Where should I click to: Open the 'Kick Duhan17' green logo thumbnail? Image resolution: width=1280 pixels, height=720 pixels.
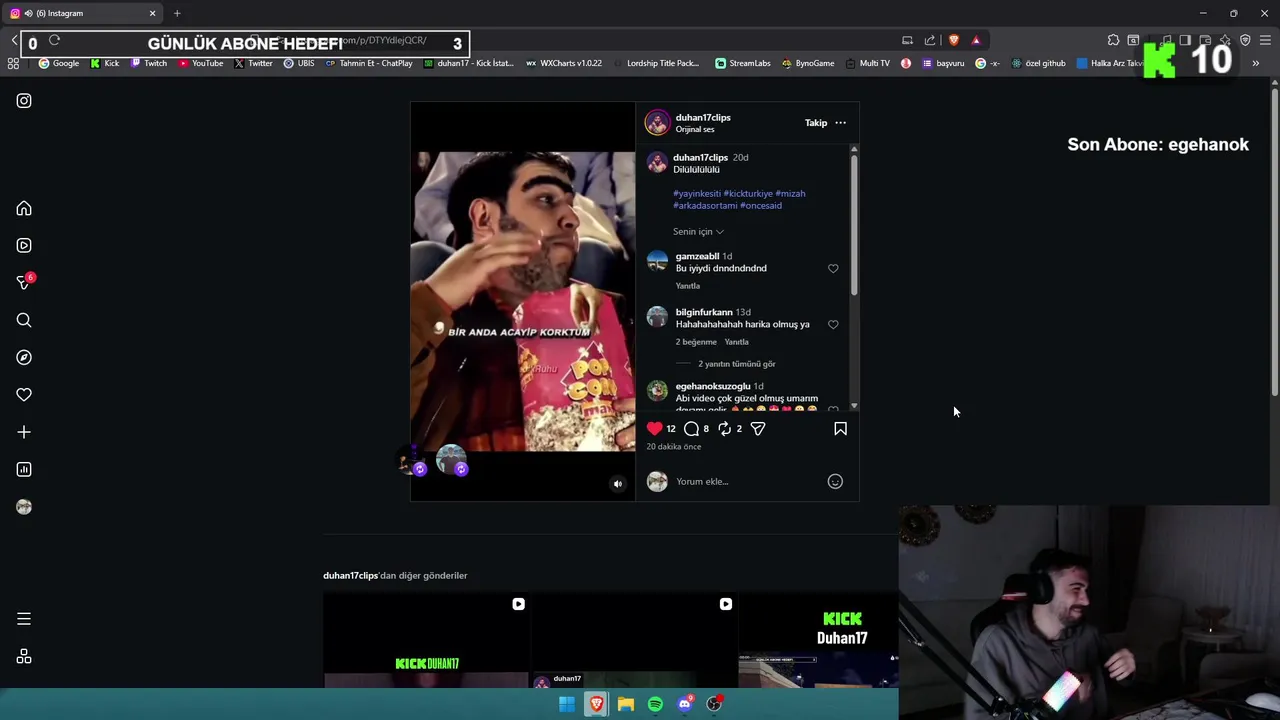pyautogui.click(x=818, y=640)
